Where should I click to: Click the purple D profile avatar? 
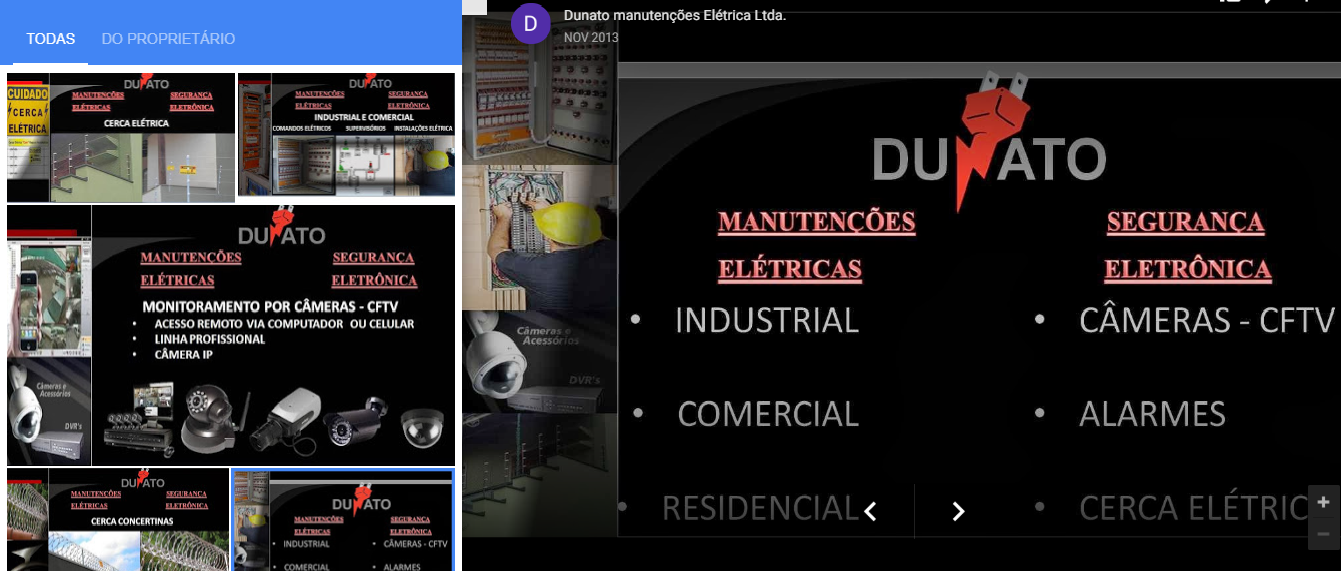pos(531,24)
